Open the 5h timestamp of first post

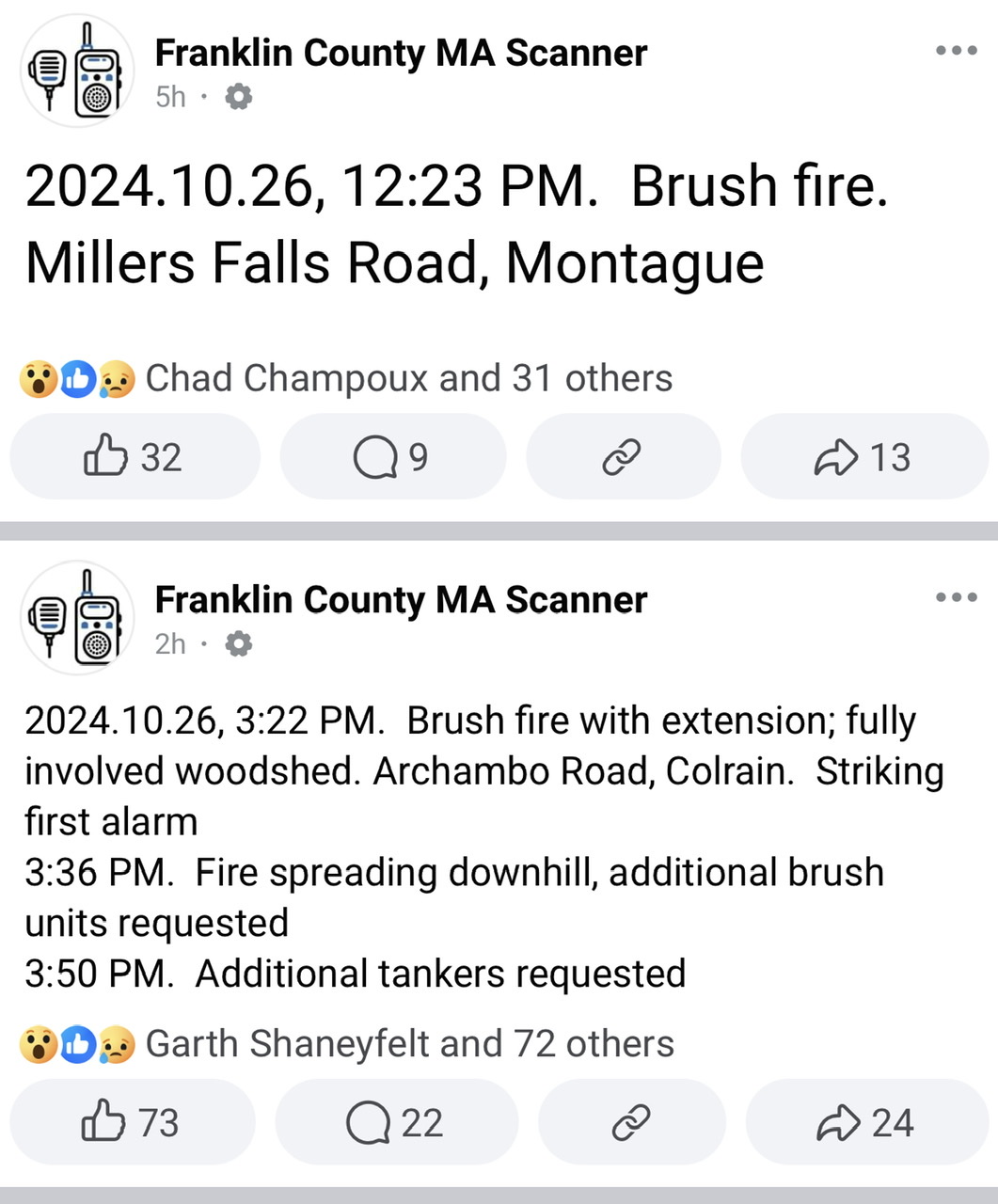pyautogui.click(x=170, y=97)
